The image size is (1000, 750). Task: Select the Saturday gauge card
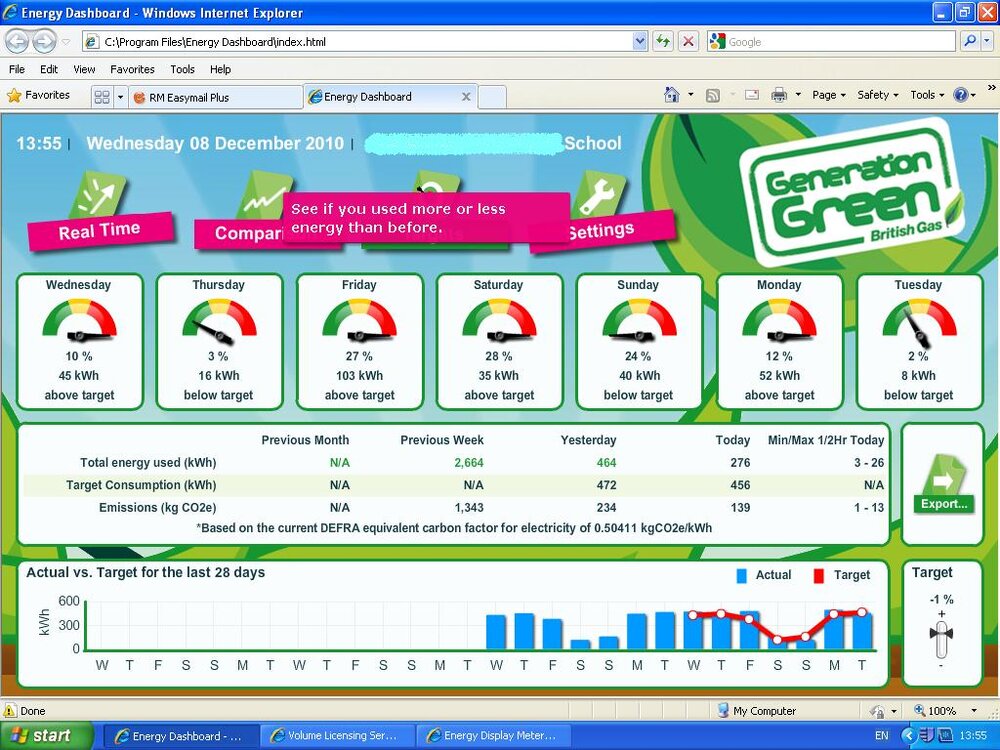pyautogui.click(x=499, y=341)
